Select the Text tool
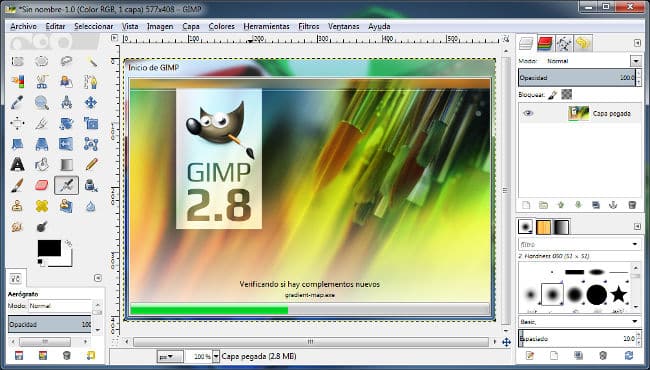Image resolution: width=650 pixels, height=370 pixels. click(x=17, y=164)
